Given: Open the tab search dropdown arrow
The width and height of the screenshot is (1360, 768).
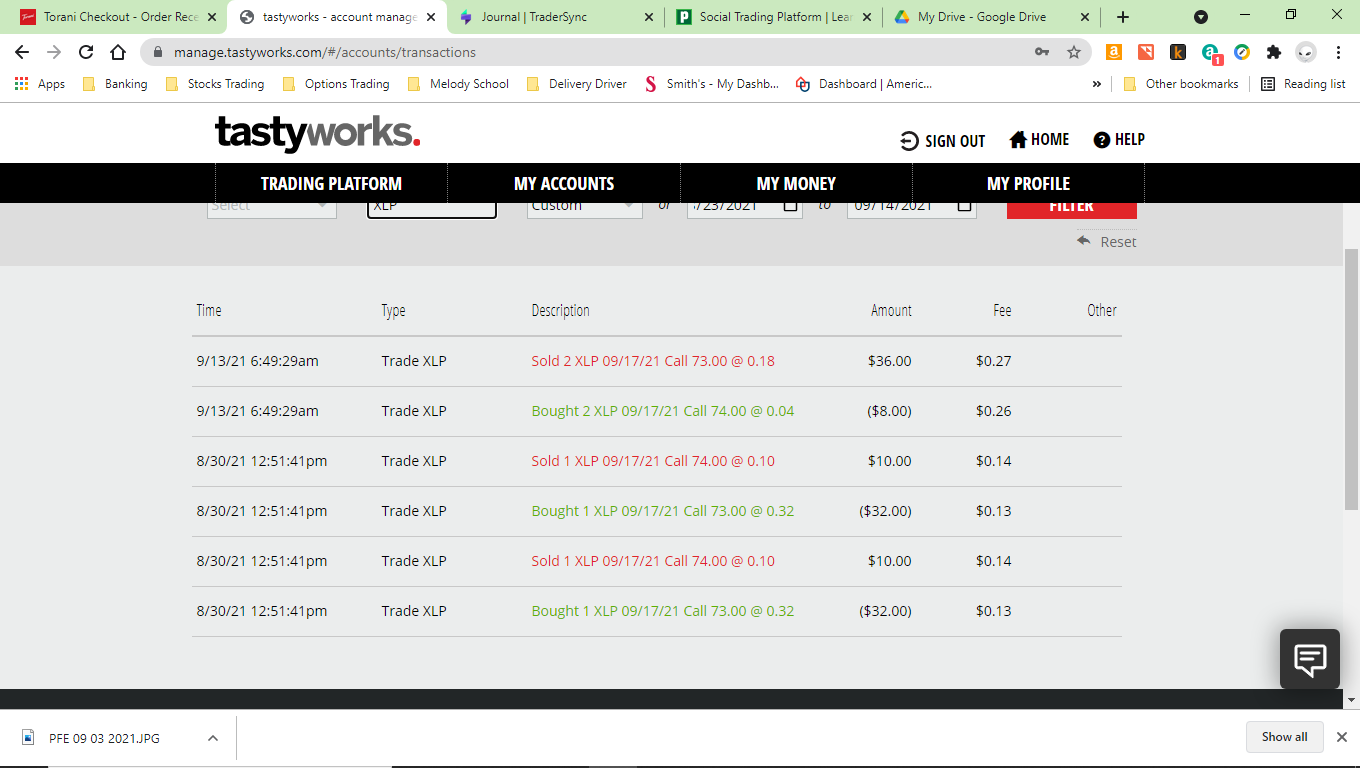Looking at the screenshot, I should tap(1201, 17).
